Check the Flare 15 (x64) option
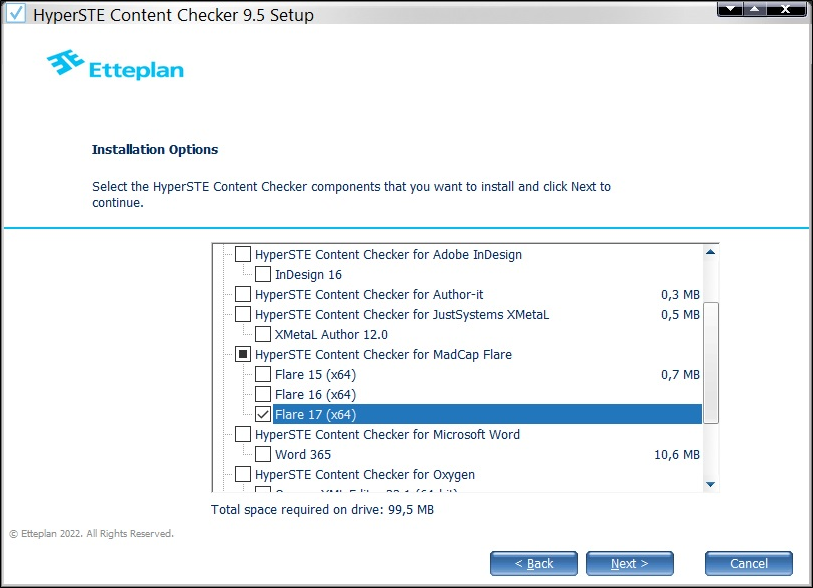 (263, 374)
